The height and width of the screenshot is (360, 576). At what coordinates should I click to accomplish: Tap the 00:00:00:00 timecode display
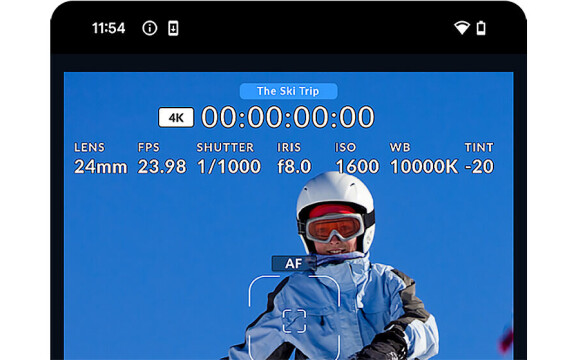pos(288,117)
